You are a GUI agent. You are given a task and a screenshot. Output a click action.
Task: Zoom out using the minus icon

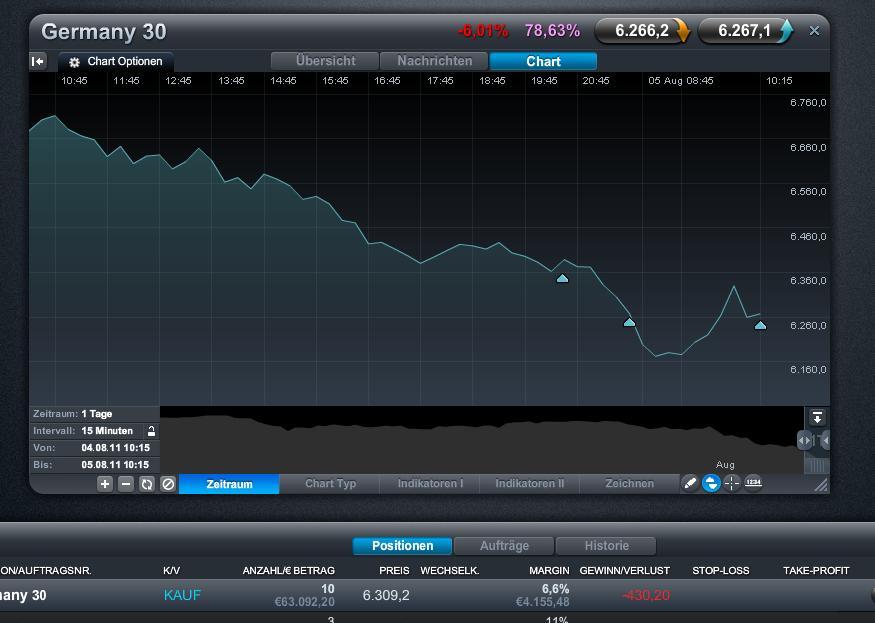pos(126,484)
